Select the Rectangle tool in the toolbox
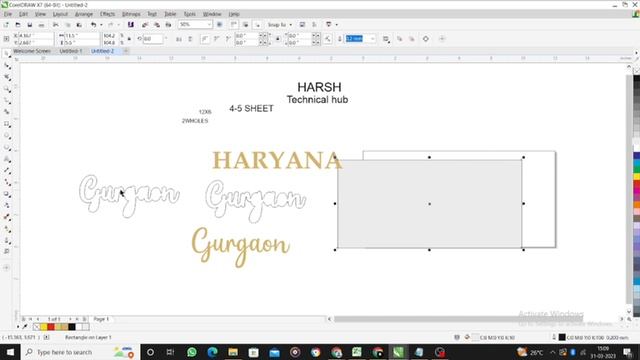640x360 pixels. coord(7,124)
